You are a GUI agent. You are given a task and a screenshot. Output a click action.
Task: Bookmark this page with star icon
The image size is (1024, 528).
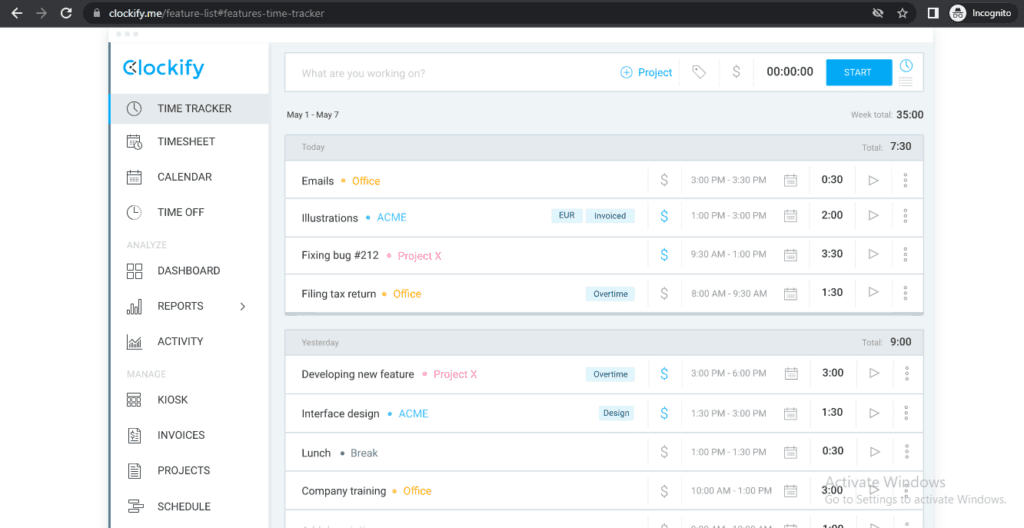coord(902,13)
